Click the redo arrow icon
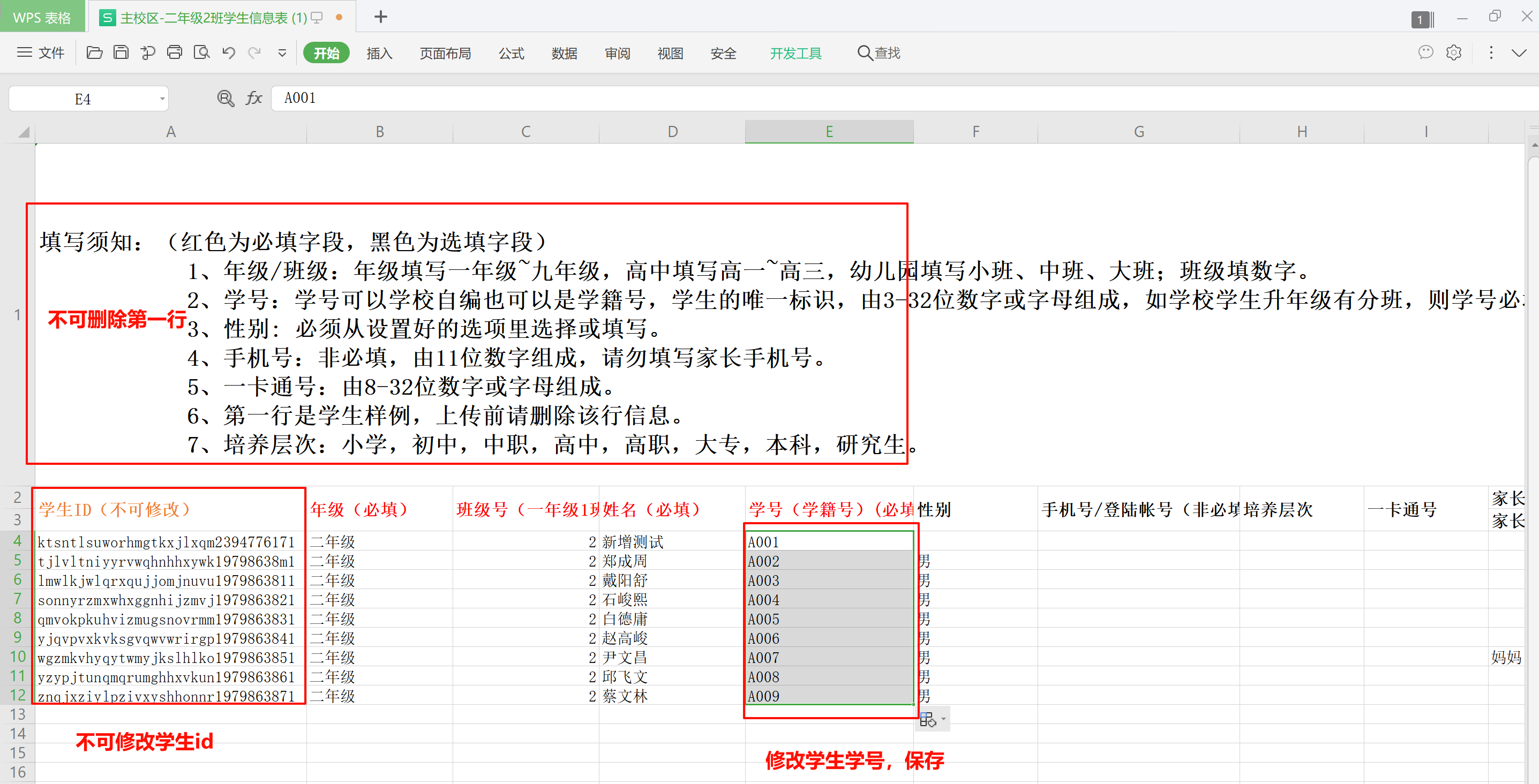Screen dimensions: 1539x784 pyautogui.click(x=255, y=52)
